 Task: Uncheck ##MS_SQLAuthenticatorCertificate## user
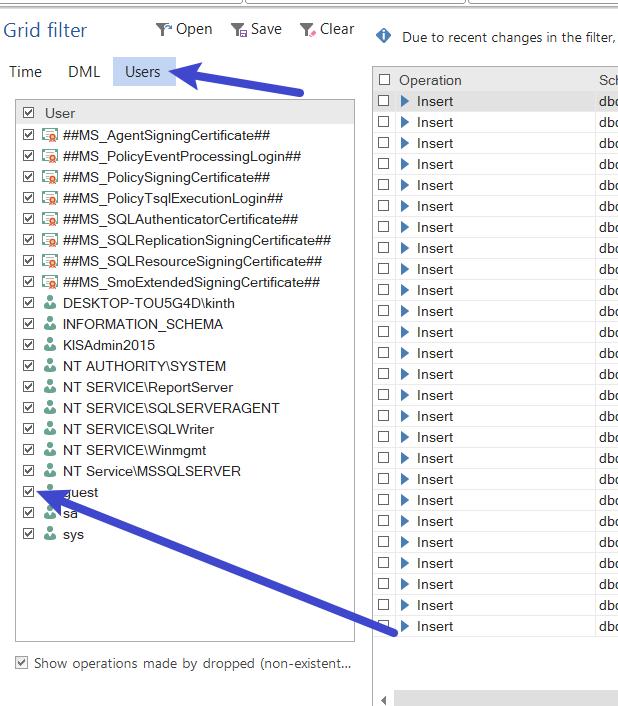[x=28, y=219]
